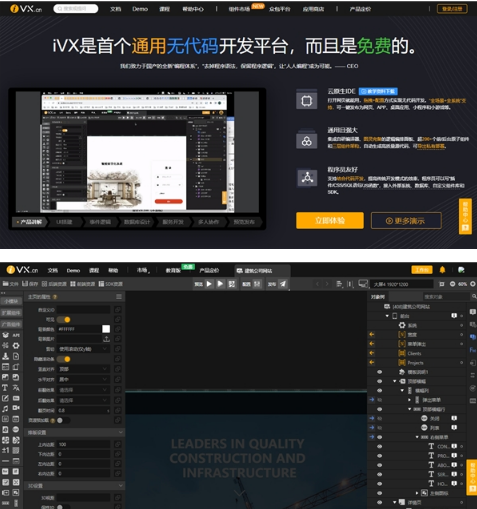Select the Clients row in object tree
Screen dimensions: 477x509
[x=417, y=353]
